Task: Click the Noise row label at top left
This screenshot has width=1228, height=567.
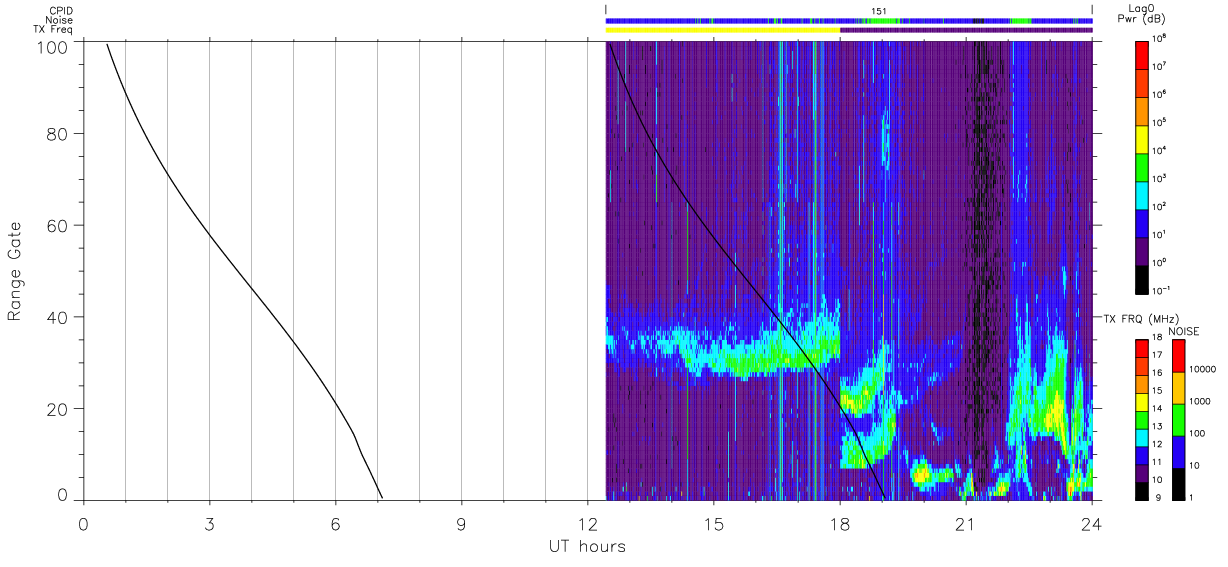Action: [60, 20]
